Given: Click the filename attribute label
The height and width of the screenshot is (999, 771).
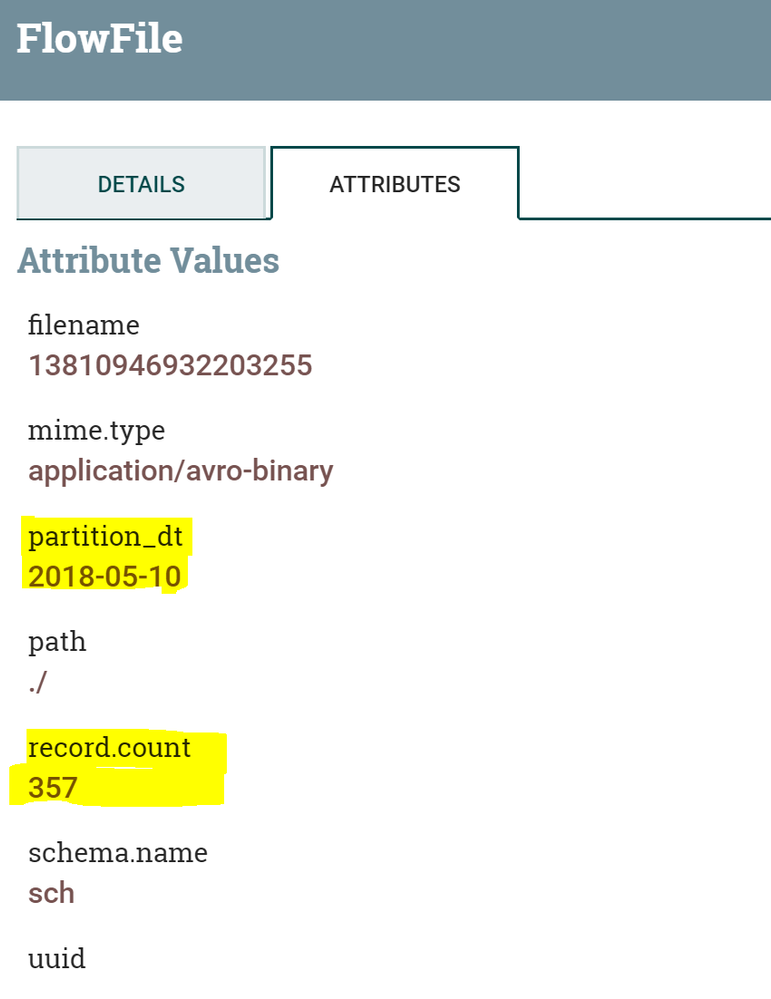Looking at the screenshot, I should coord(83,325).
